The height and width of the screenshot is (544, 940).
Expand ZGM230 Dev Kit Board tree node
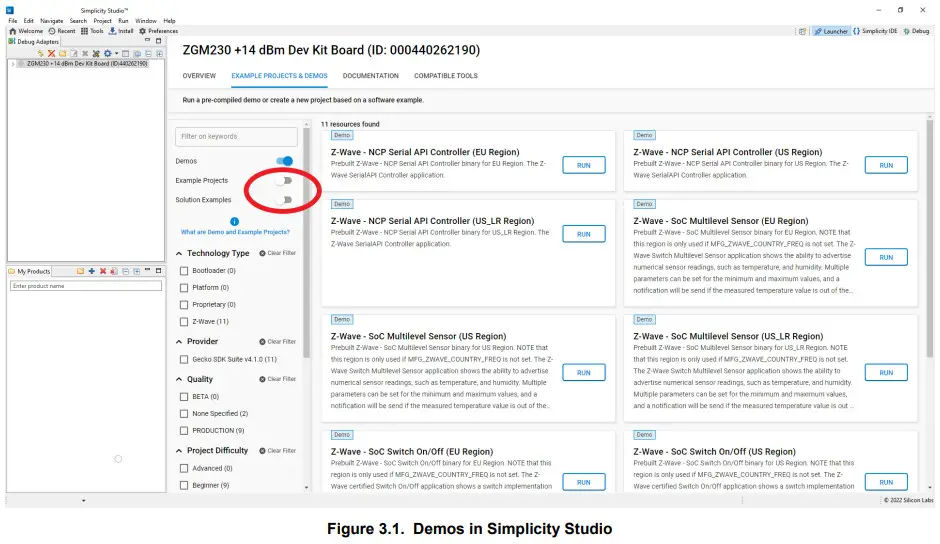13,64
